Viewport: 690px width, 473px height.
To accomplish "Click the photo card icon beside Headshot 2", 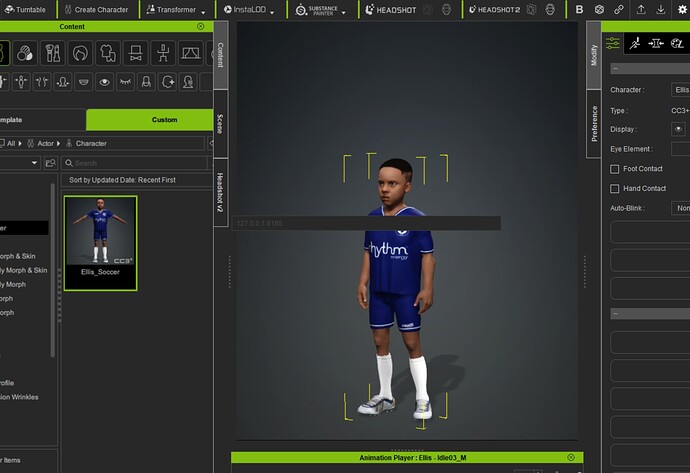I will (532, 9).
